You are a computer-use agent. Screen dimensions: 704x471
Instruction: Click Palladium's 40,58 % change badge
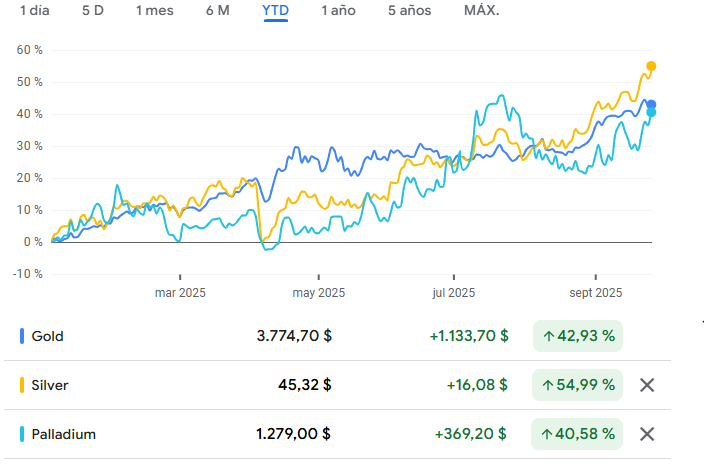click(x=578, y=434)
